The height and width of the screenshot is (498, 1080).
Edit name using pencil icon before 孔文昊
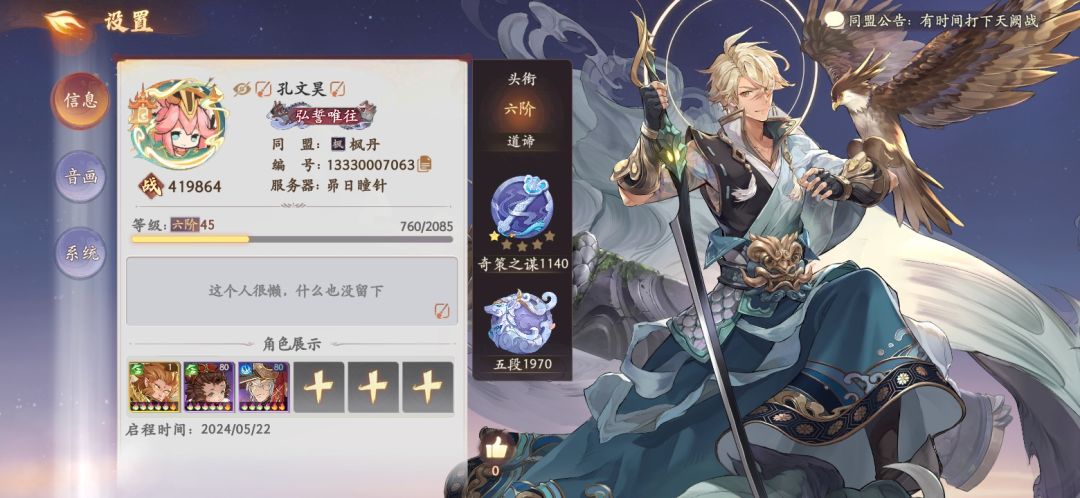click(x=264, y=89)
